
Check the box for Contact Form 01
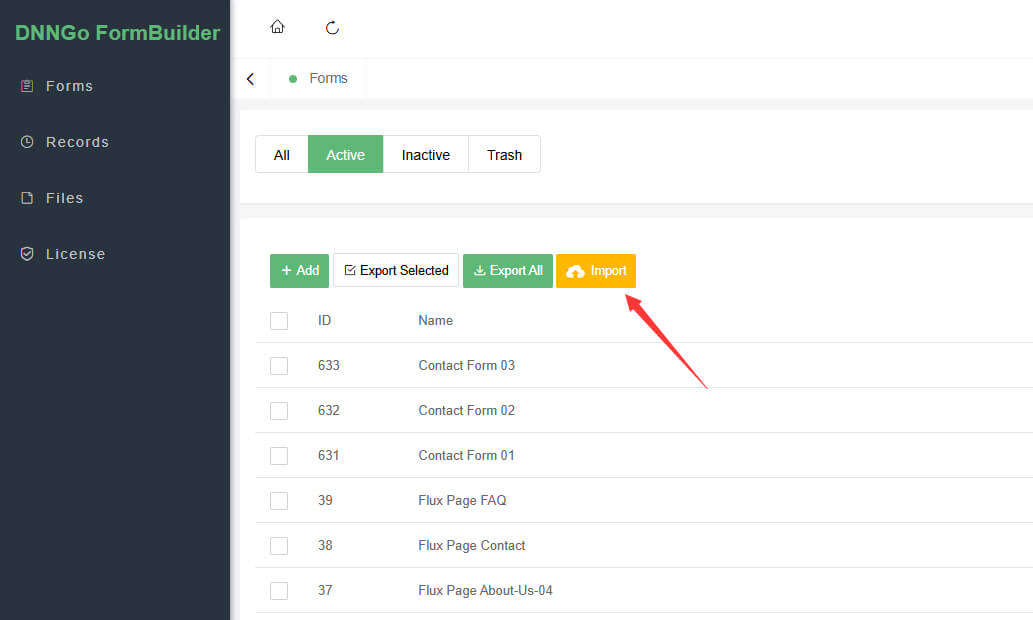click(279, 455)
